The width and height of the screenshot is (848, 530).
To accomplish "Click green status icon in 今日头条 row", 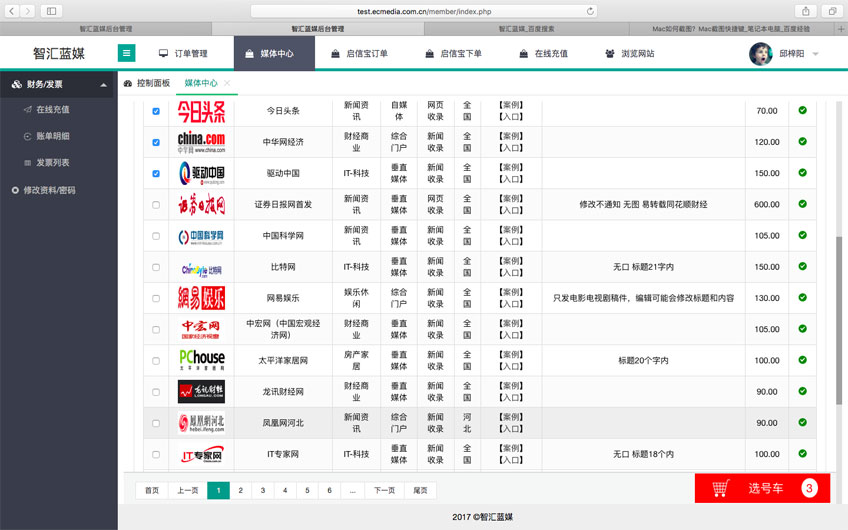I will (803, 110).
